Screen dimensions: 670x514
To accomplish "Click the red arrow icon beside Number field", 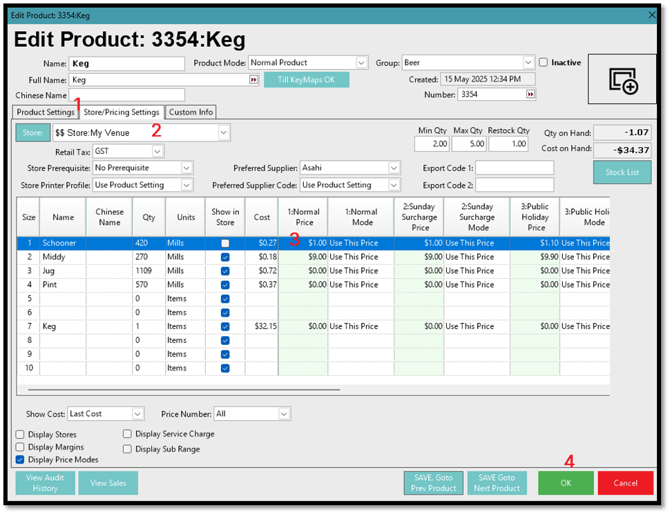I will (530, 94).
